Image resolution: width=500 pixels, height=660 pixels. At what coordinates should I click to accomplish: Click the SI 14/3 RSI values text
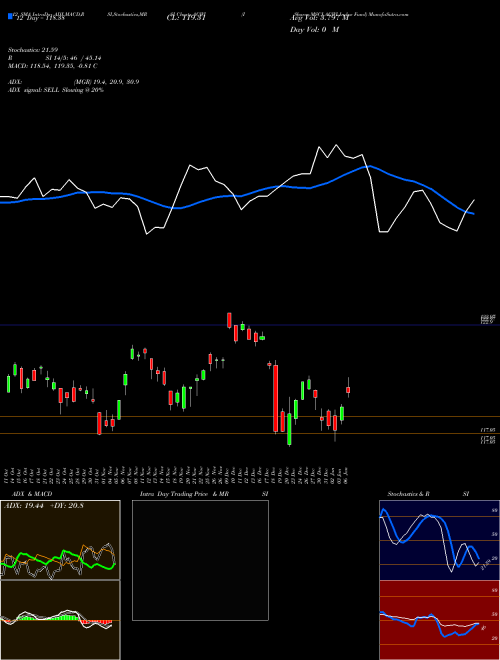(x=74, y=58)
